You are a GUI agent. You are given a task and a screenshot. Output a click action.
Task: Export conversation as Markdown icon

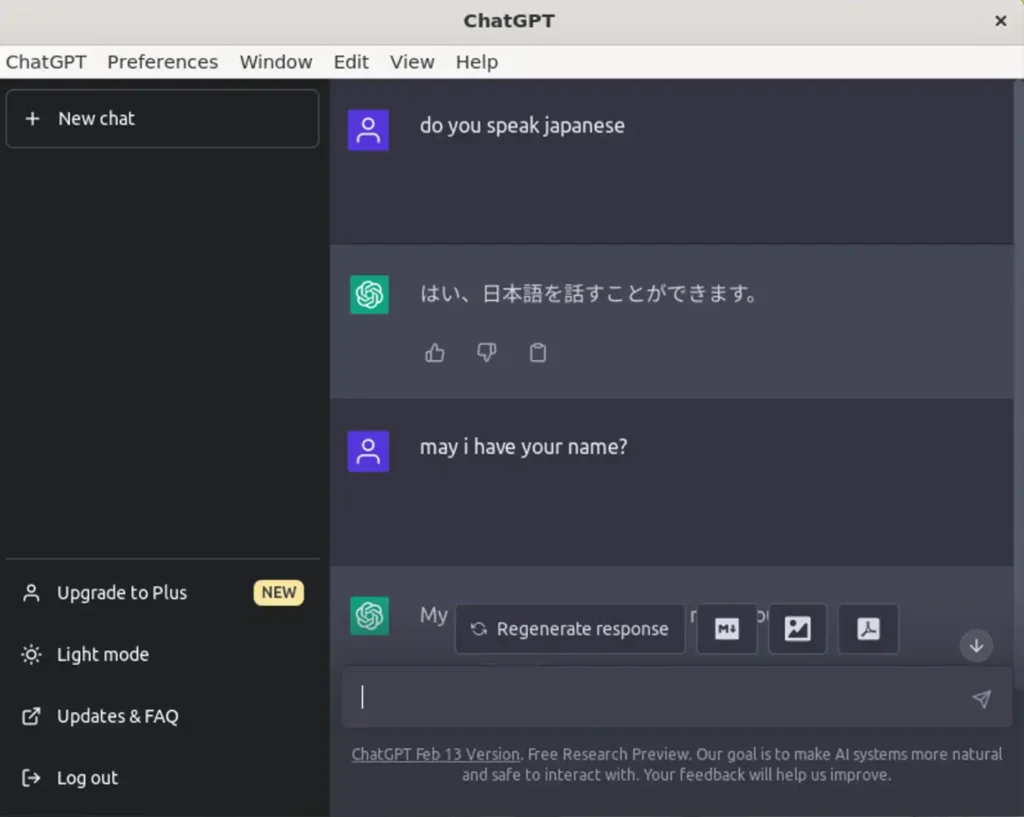click(727, 629)
